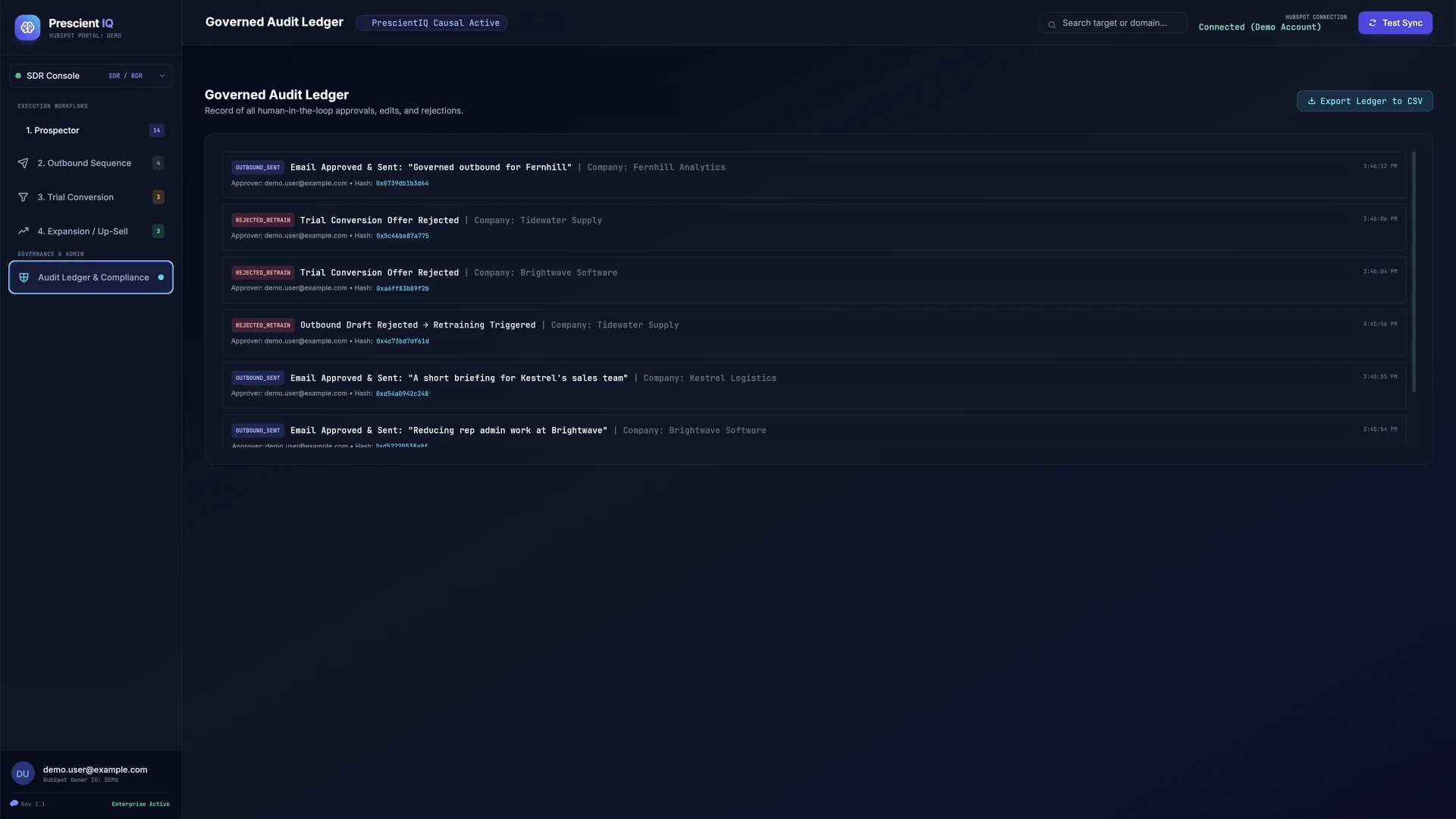Click the Prescient IQ brain logo icon
Image resolution: width=1456 pixels, height=819 pixels.
(x=27, y=27)
